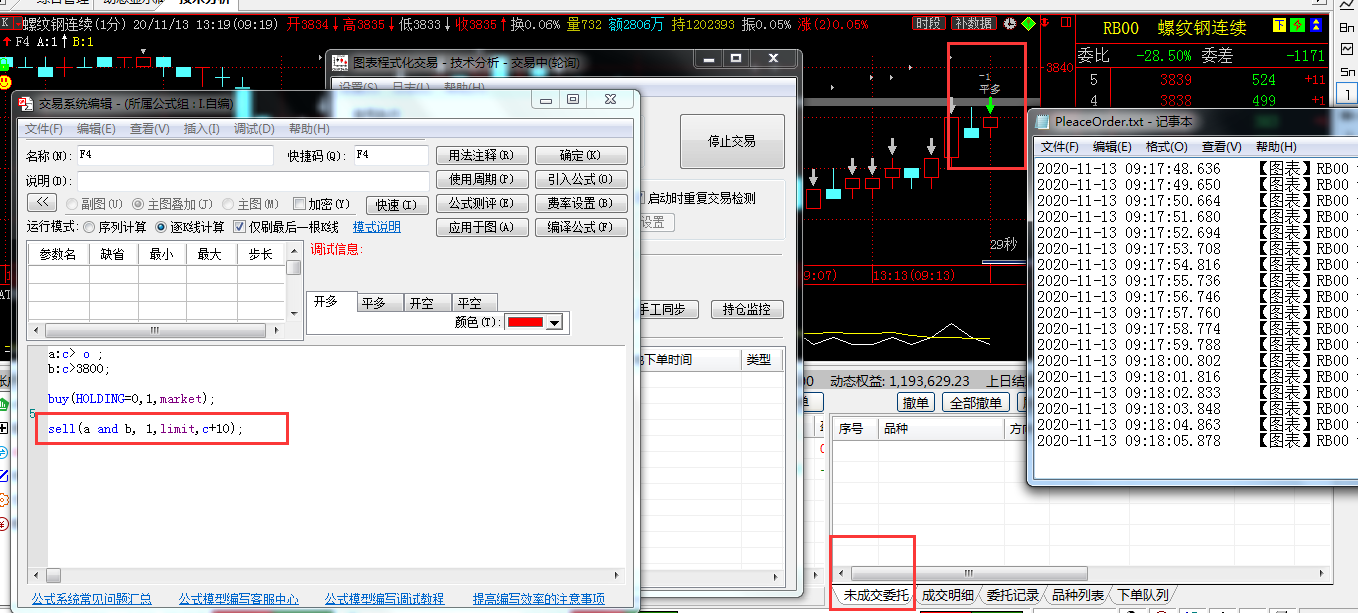
Task: Open the 委托记录 tab
Action: point(1012,595)
